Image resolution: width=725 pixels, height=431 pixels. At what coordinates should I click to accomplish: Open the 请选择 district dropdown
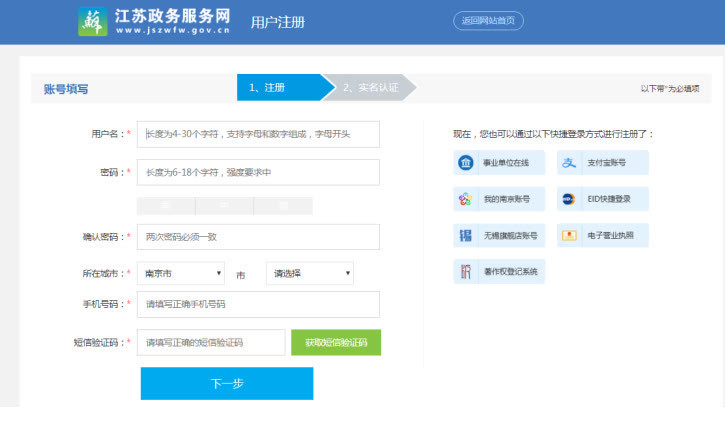coord(310,273)
